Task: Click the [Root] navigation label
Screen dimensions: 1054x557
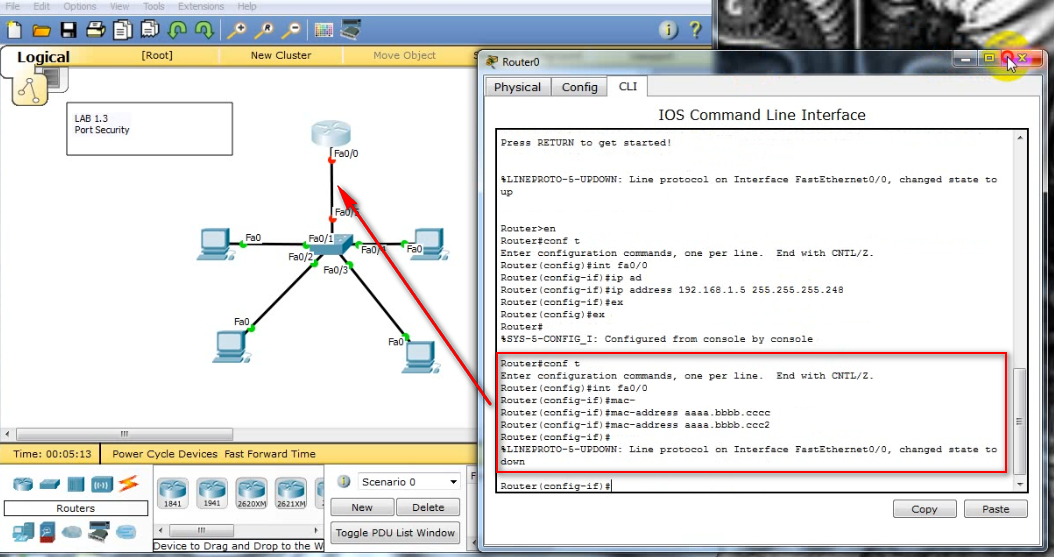Action: pos(157,55)
